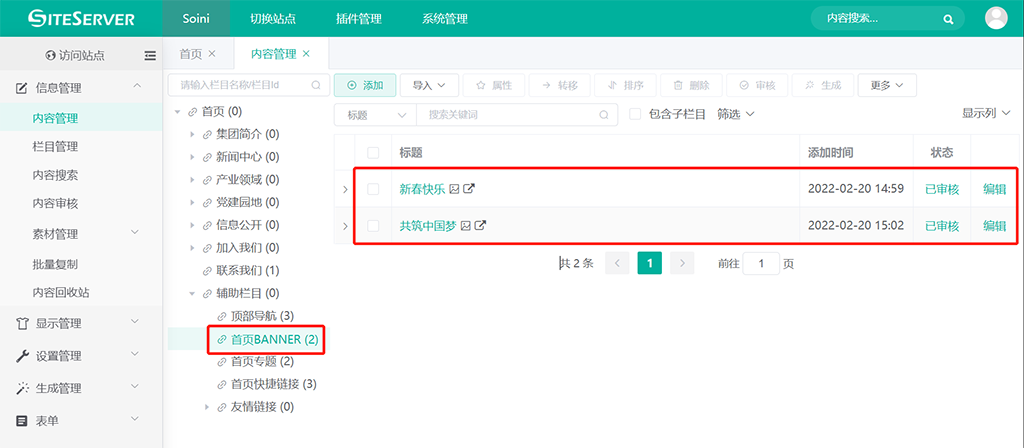Enable the 包含子栏目 checkbox
Image resolution: width=1024 pixels, height=448 pixels.
coord(635,115)
